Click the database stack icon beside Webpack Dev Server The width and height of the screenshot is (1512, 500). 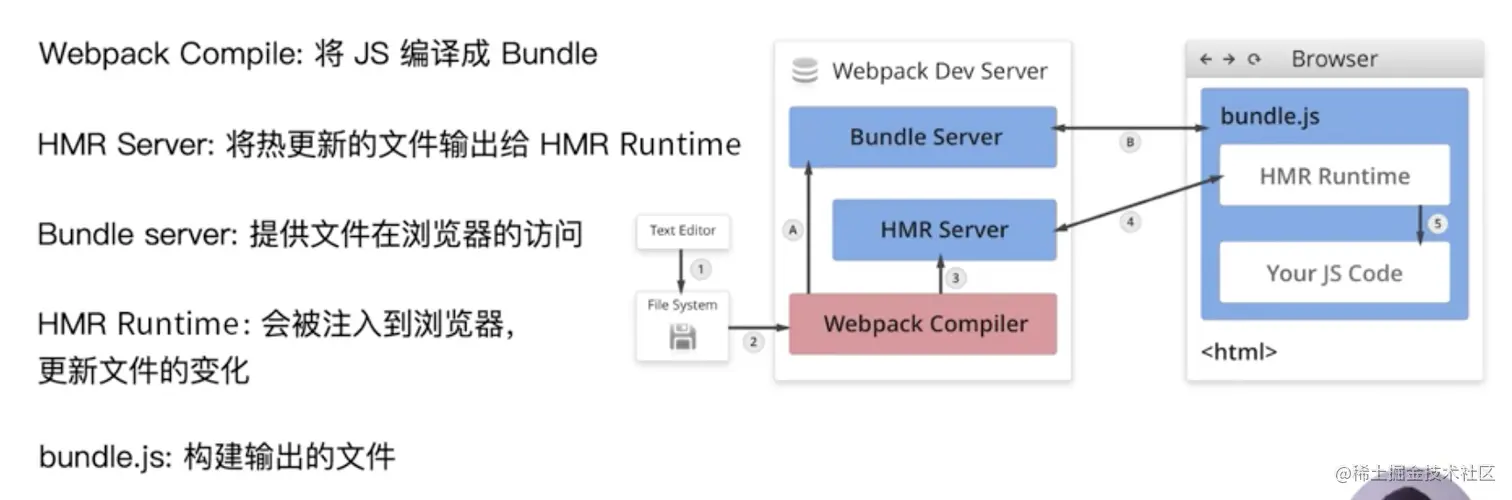coord(804,71)
